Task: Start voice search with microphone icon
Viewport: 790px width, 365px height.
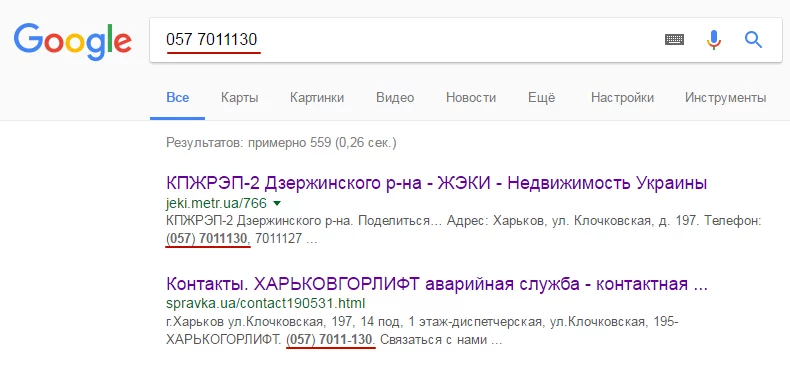Action: point(714,39)
